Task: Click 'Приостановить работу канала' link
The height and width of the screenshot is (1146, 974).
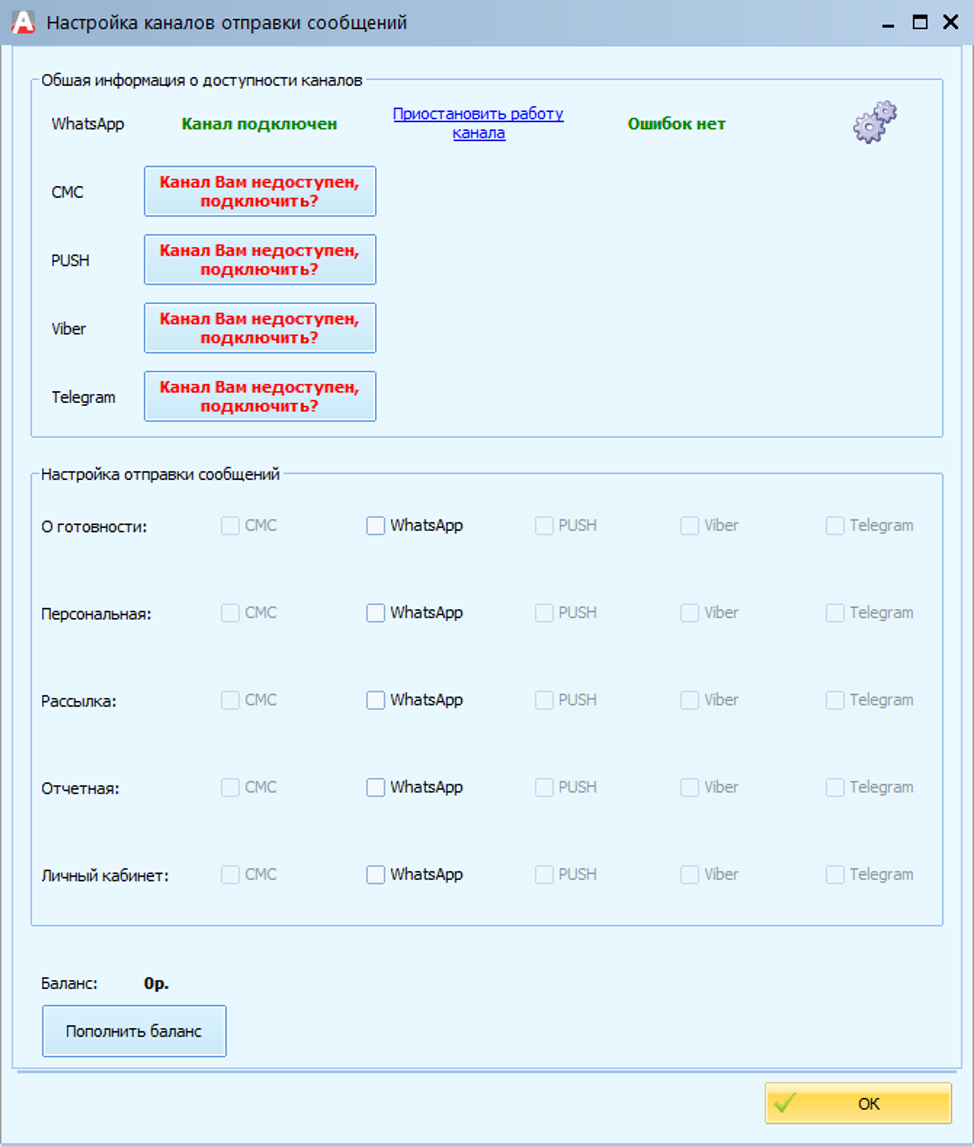Action: (x=479, y=123)
